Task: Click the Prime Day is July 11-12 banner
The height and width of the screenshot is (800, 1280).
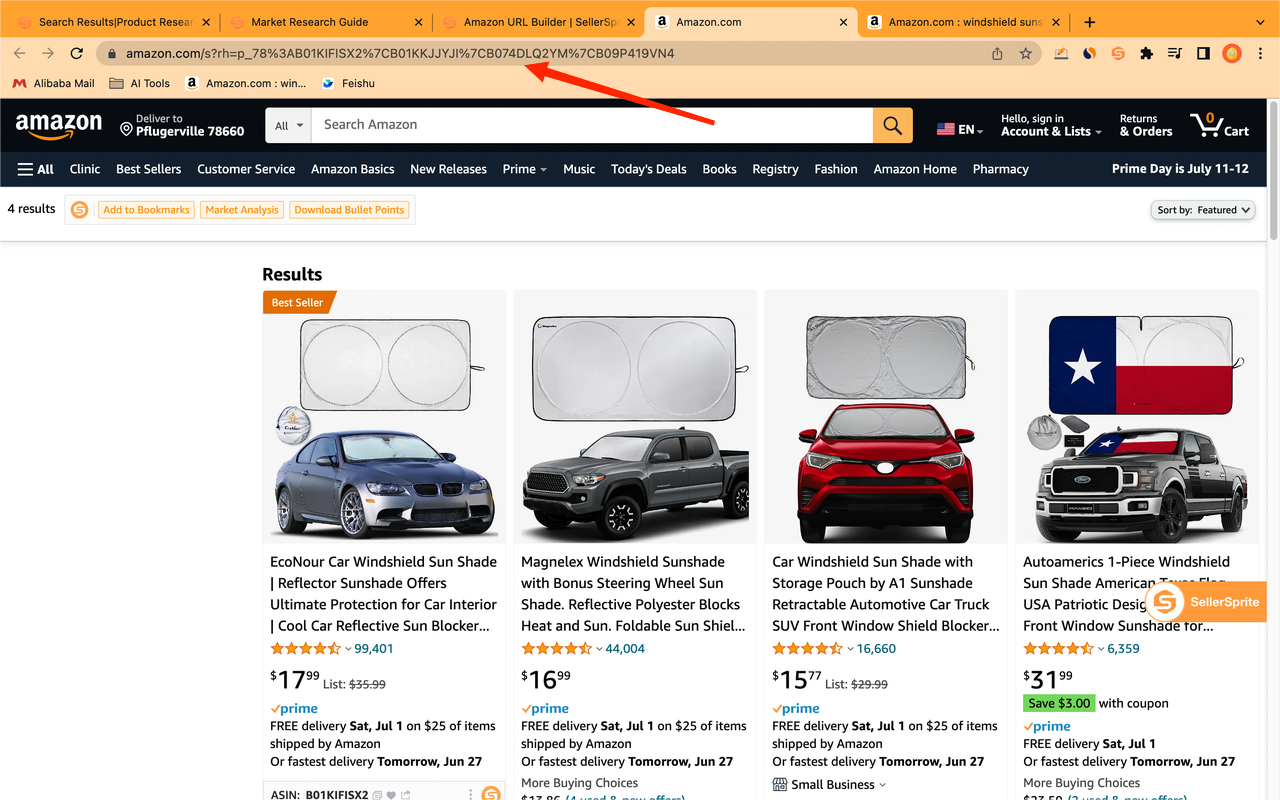Action: 1180,169
